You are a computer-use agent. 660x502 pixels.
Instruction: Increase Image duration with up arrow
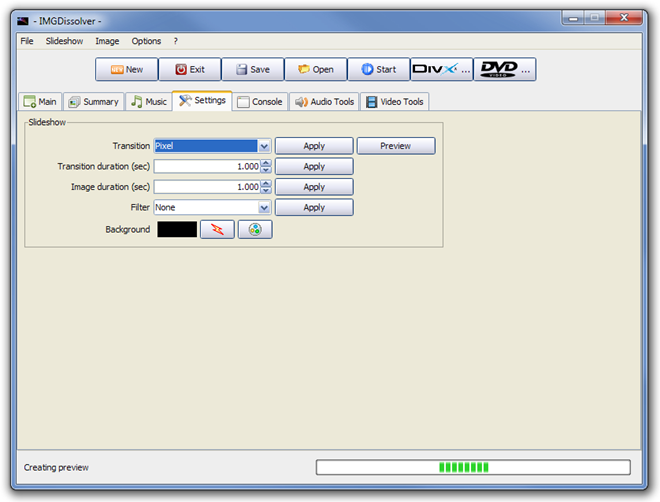pos(266,183)
